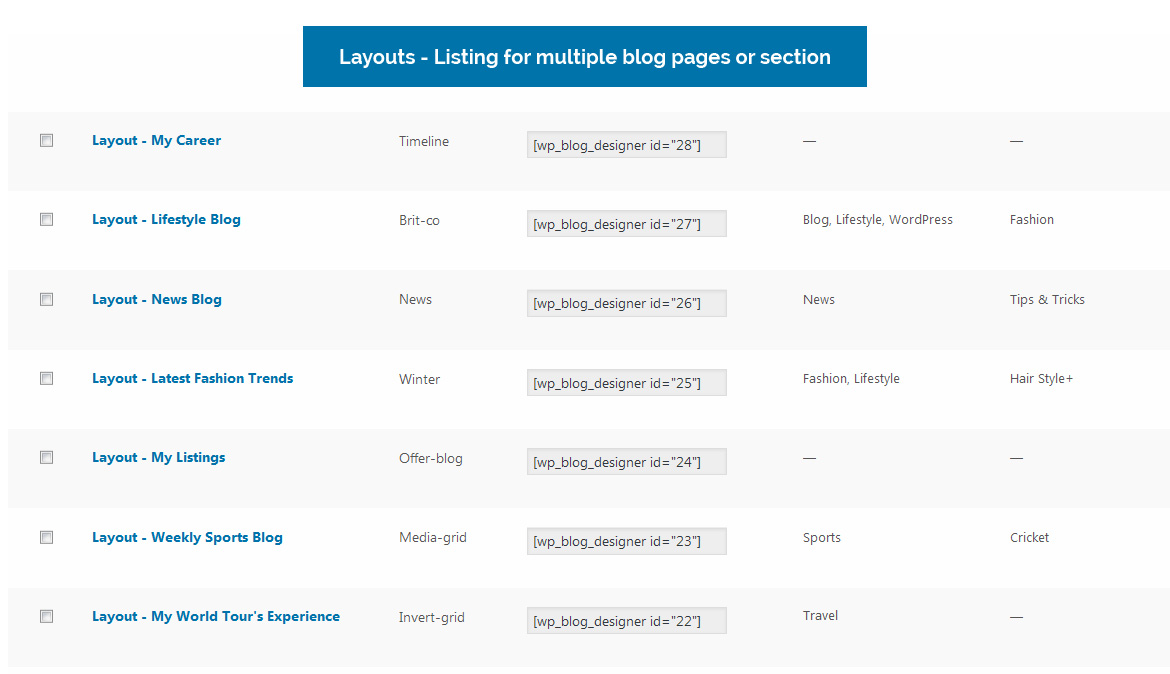Open Layout - My World Tour's Experience

(x=216, y=617)
